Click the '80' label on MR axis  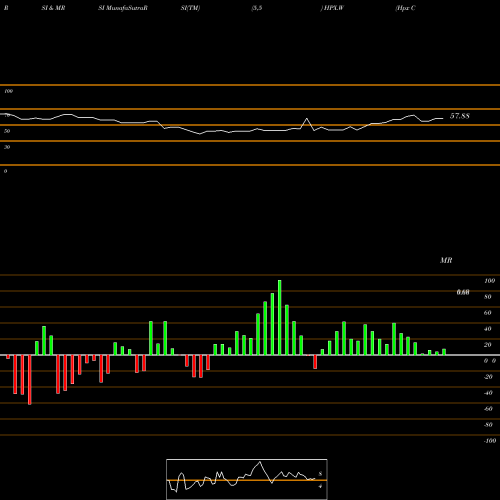pos(488,297)
